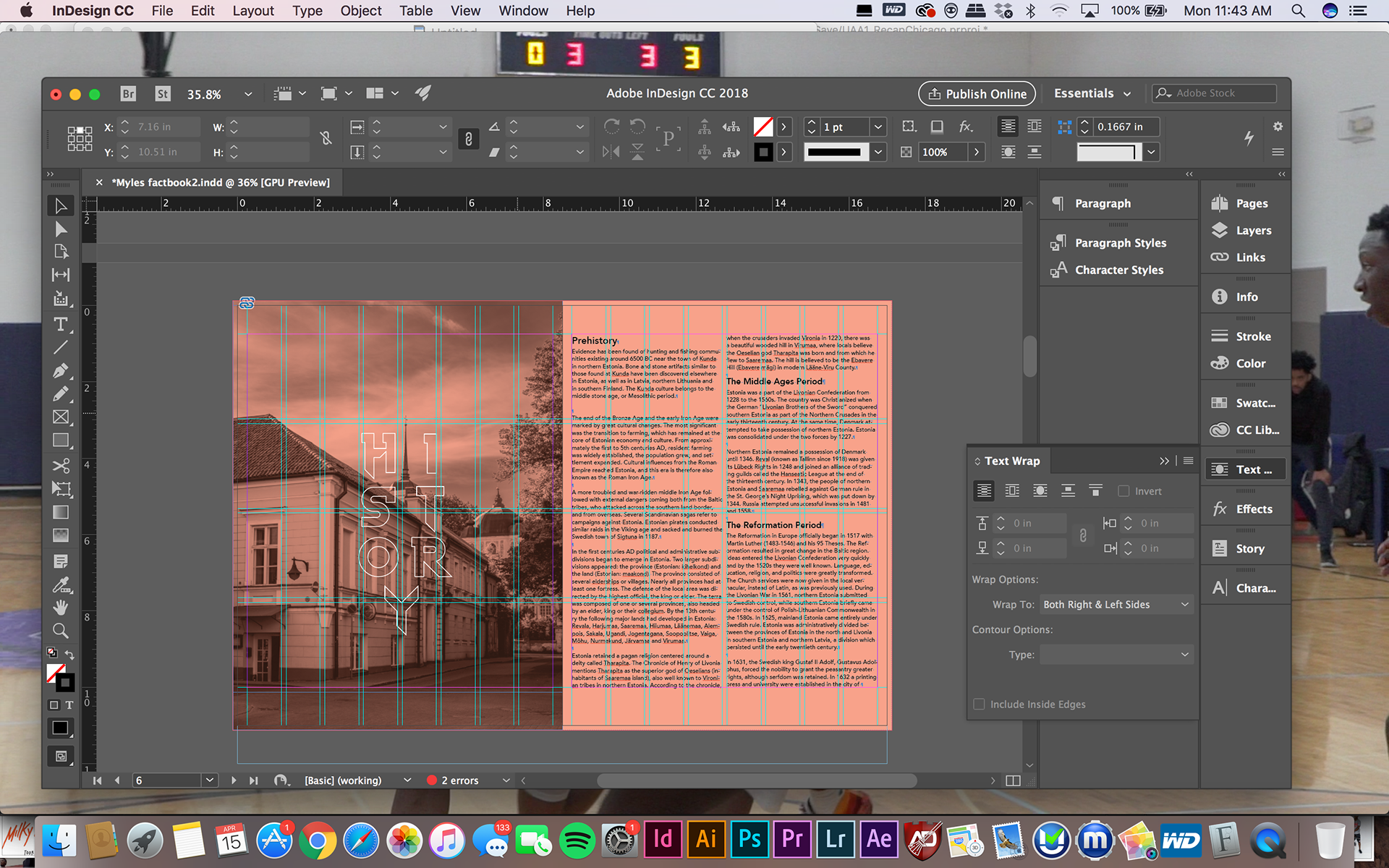
Task: Open the stroke weight 1 pt dropdown
Action: pyautogui.click(x=878, y=127)
